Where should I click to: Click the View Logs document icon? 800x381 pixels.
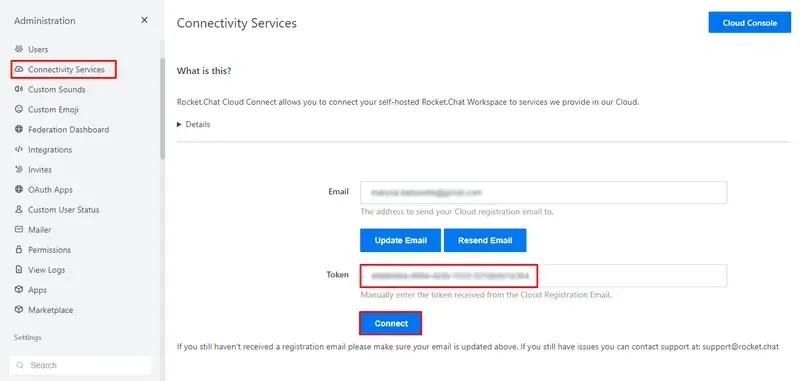(x=19, y=269)
